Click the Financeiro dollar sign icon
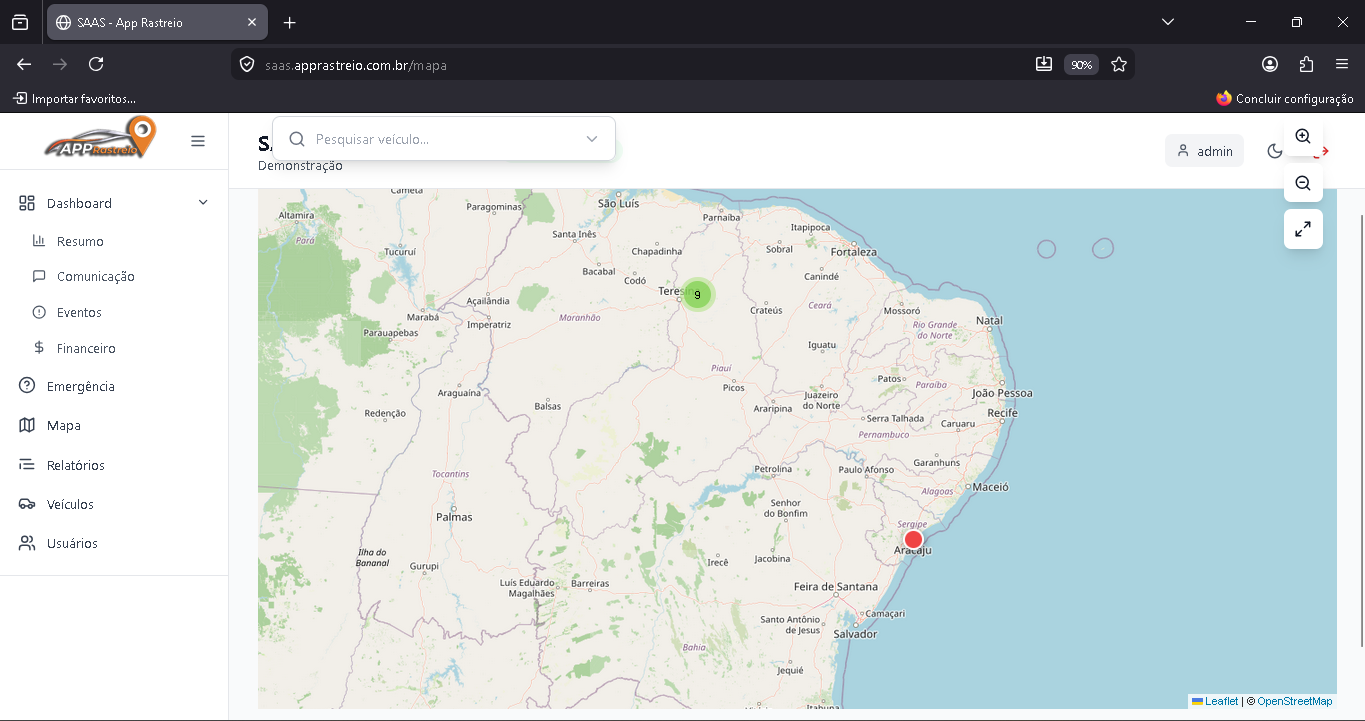Screen dimensions: 1365x721 (39, 349)
